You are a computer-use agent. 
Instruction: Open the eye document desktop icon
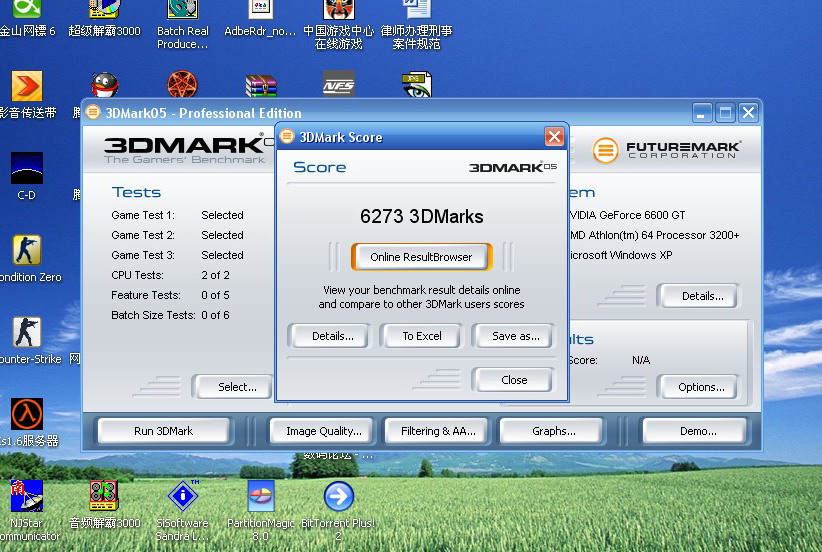tap(417, 85)
